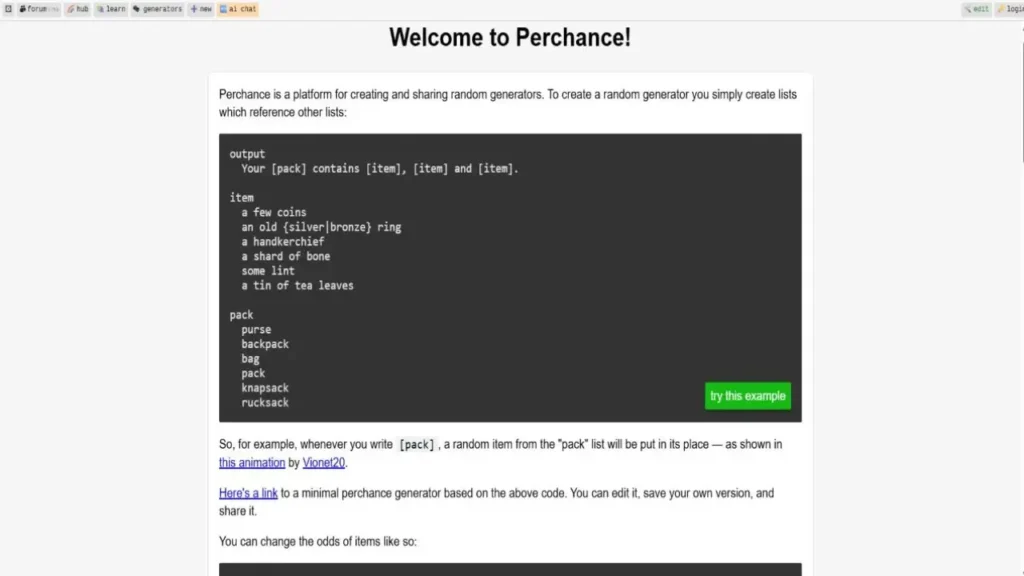Click the generators tag icon in the navbar
The image size is (1024, 576).
click(x=135, y=9)
